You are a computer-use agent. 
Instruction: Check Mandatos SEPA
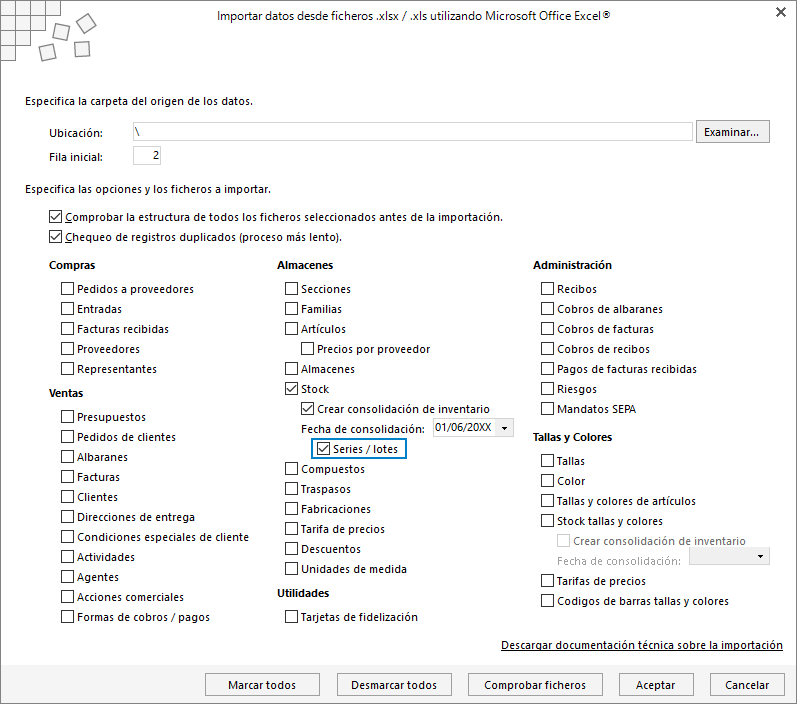coord(547,409)
